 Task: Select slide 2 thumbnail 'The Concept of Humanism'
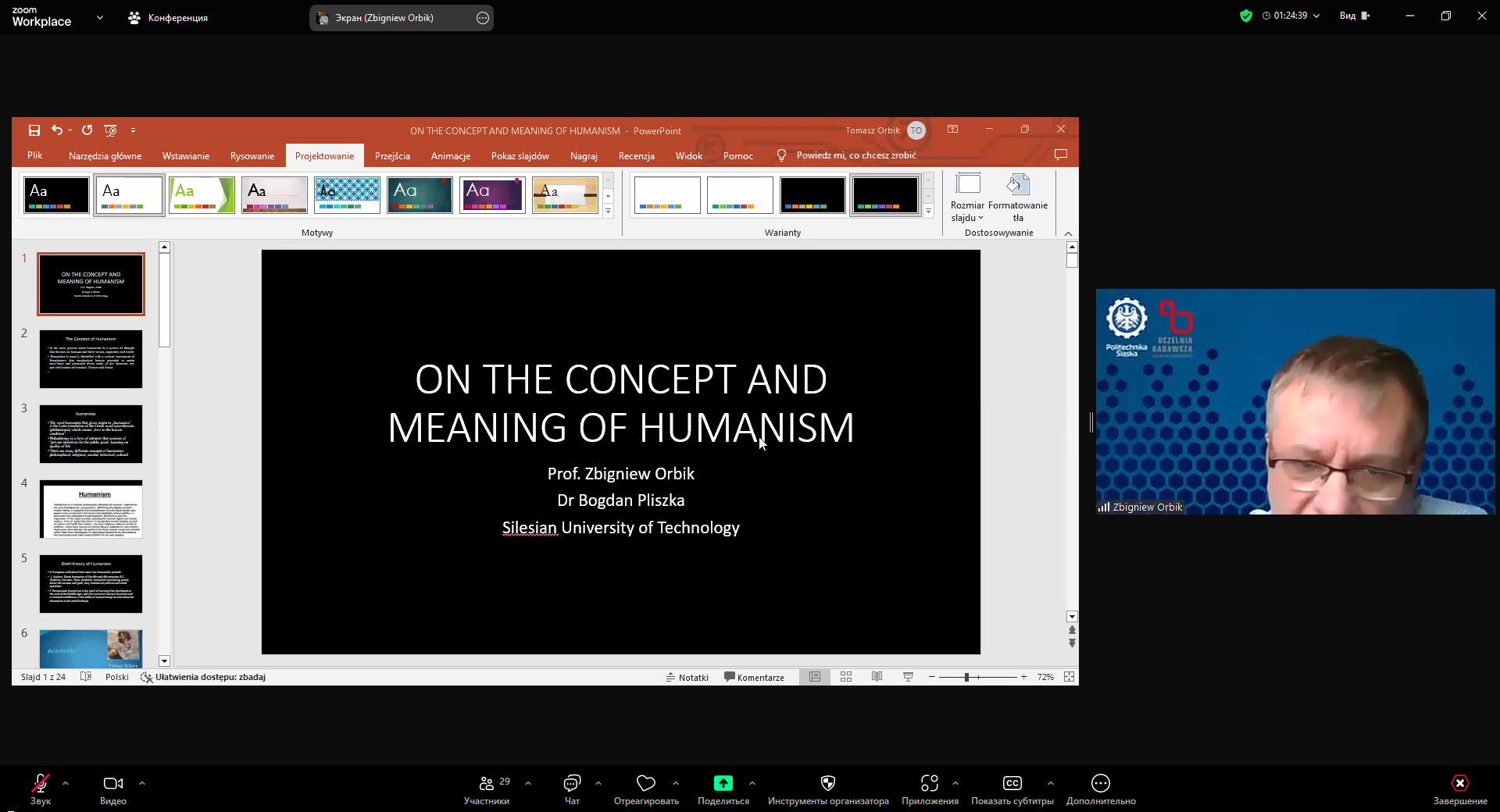91,359
